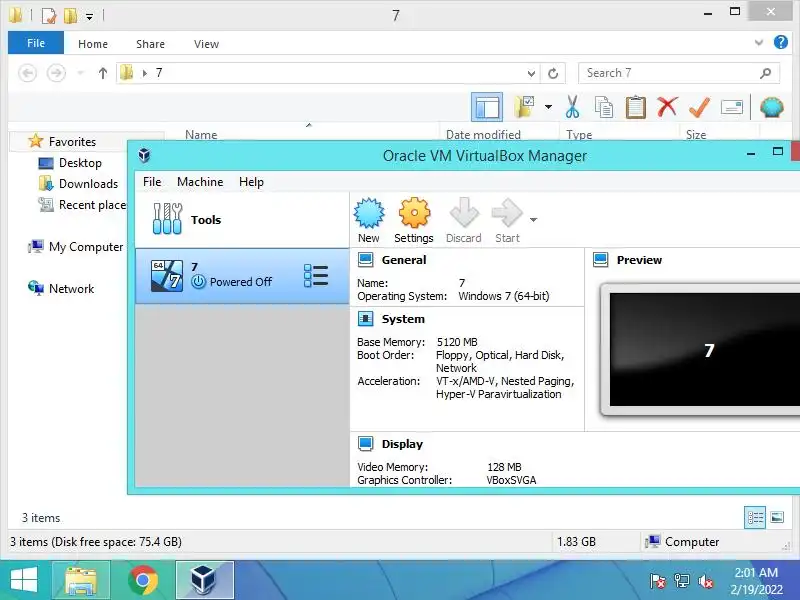This screenshot has width=800, height=600.
Task: Open the Start button dropdown arrow
Action: tap(533, 220)
